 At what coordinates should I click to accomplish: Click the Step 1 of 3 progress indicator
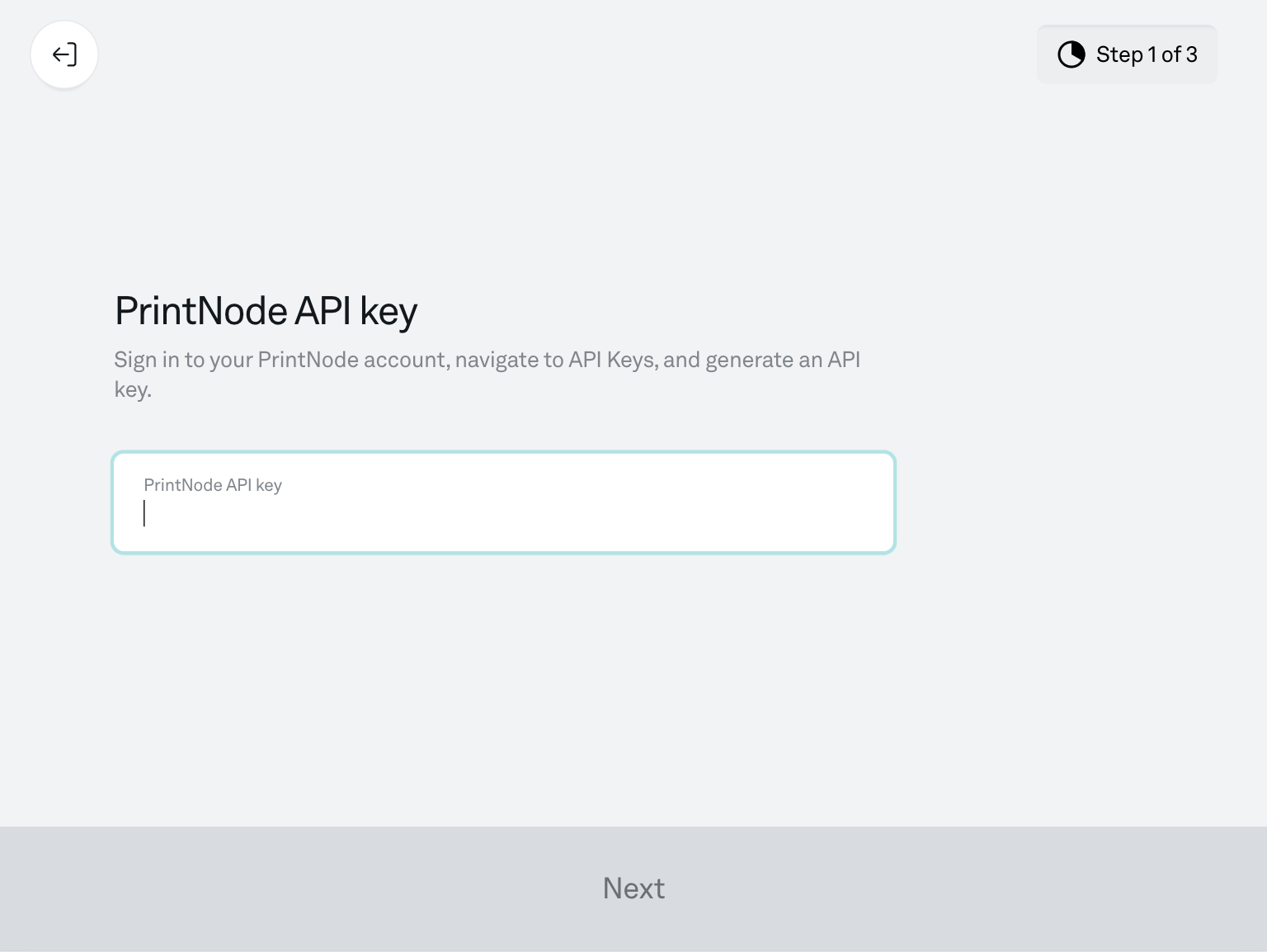(x=1127, y=54)
